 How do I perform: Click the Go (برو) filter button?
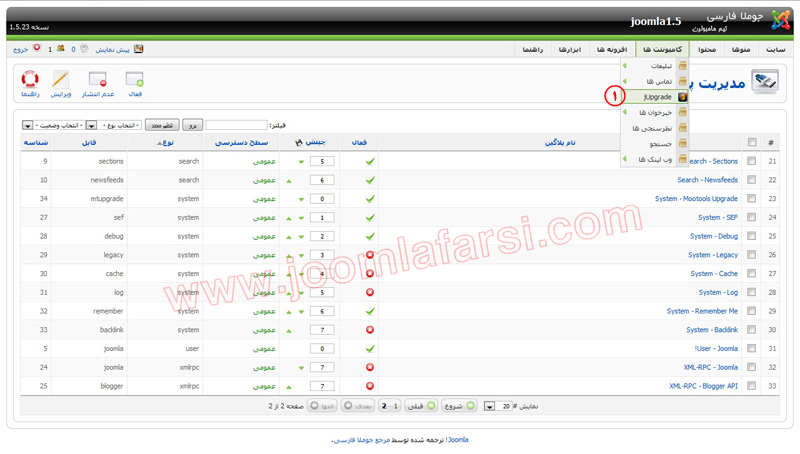click(x=192, y=125)
